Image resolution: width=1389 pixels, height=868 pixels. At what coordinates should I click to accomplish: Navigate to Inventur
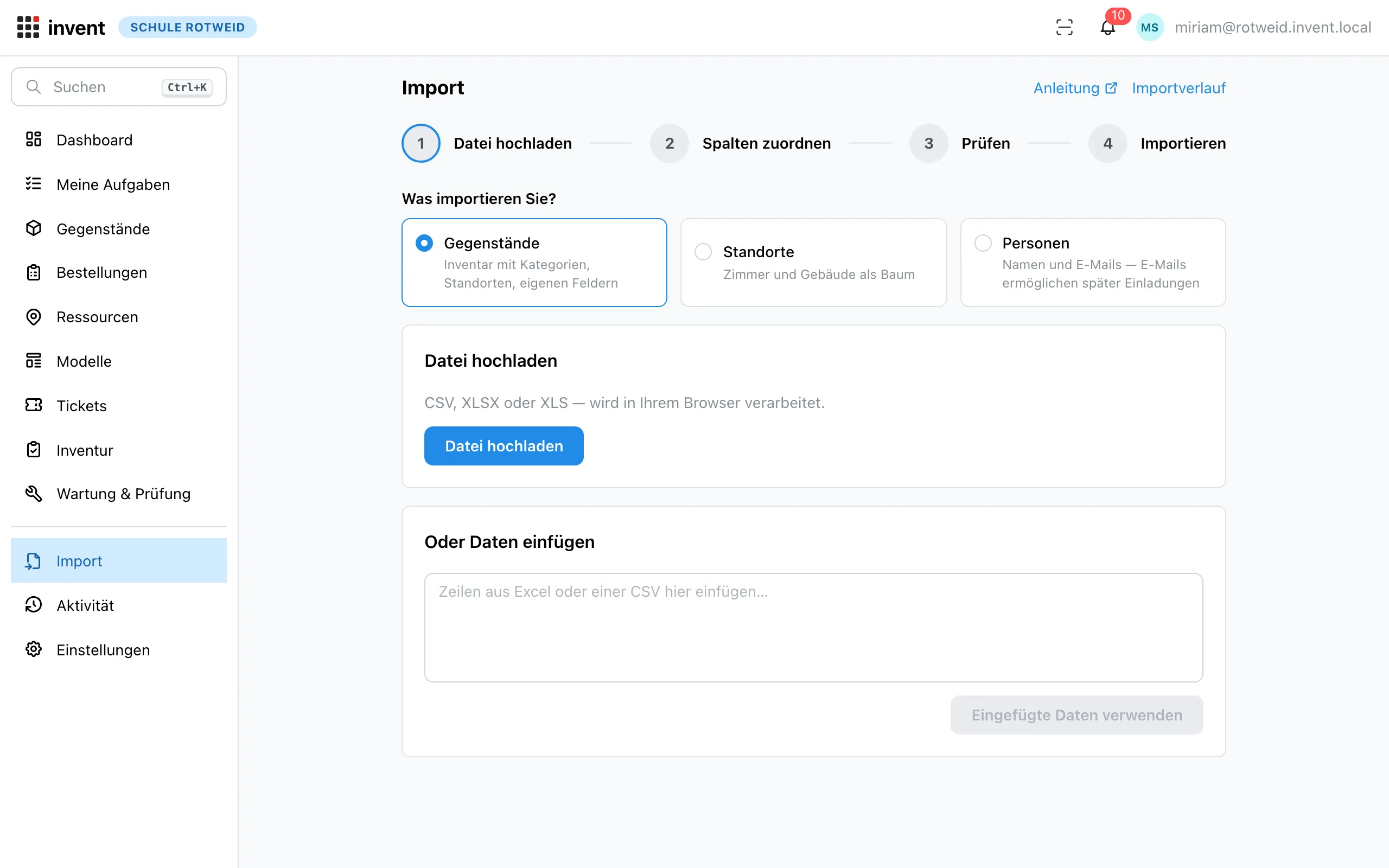tap(119, 450)
